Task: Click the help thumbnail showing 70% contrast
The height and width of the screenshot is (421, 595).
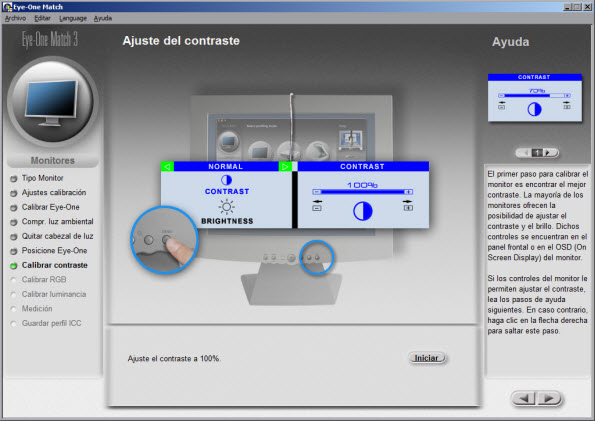Action: click(x=535, y=98)
